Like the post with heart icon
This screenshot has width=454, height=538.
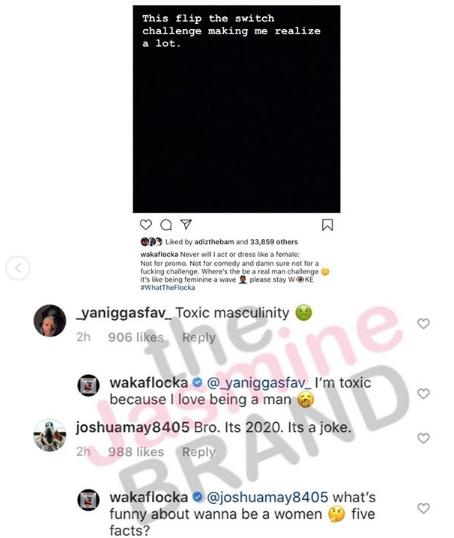146,225
